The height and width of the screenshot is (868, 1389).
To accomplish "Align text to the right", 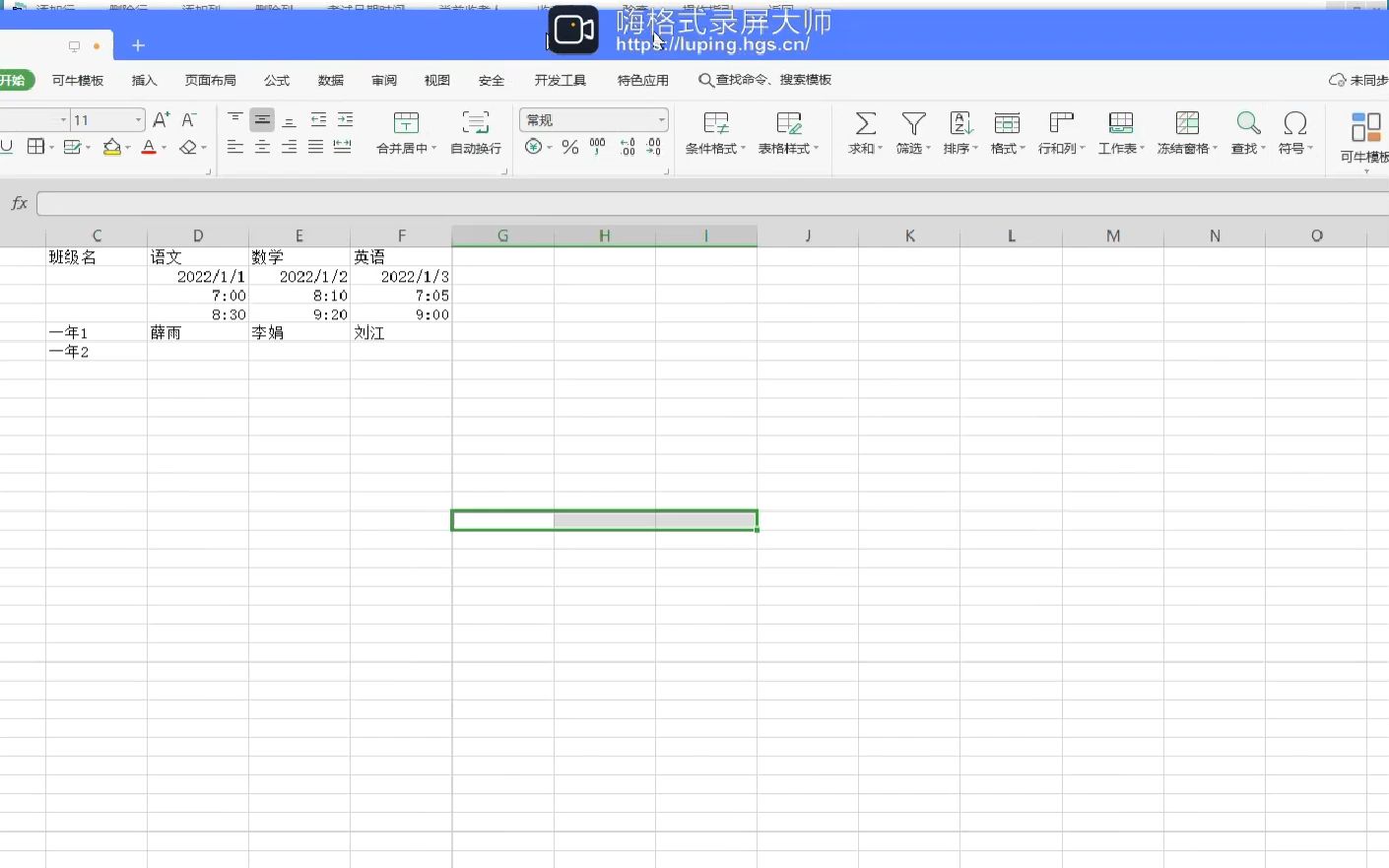I will click(290, 147).
